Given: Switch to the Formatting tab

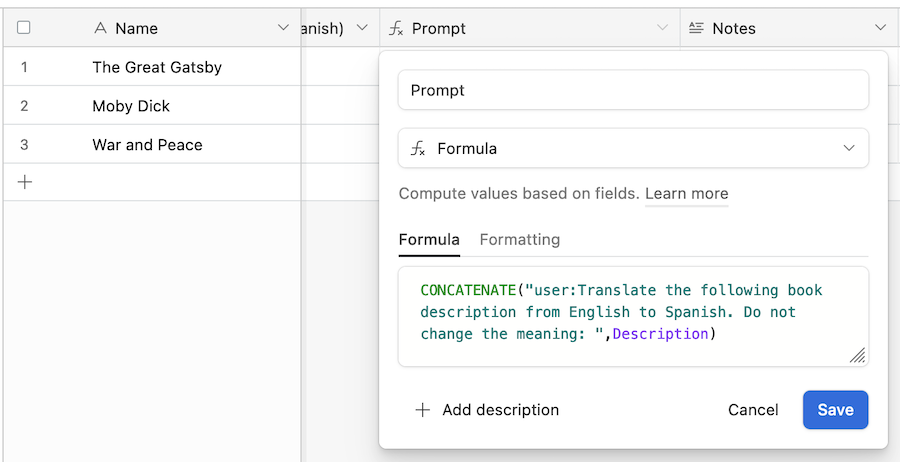Looking at the screenshot, I should click(x=519, y=239).
